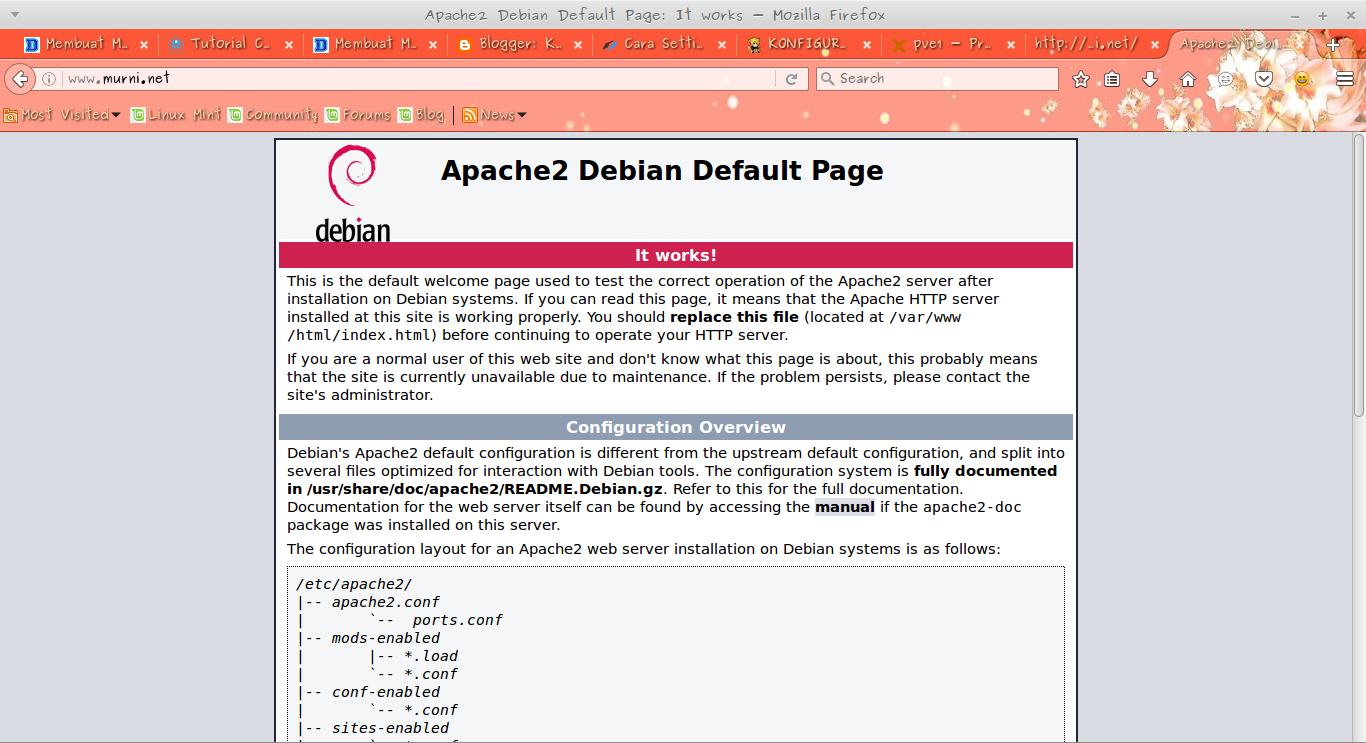Close the Firefox window

point(1349,15)
